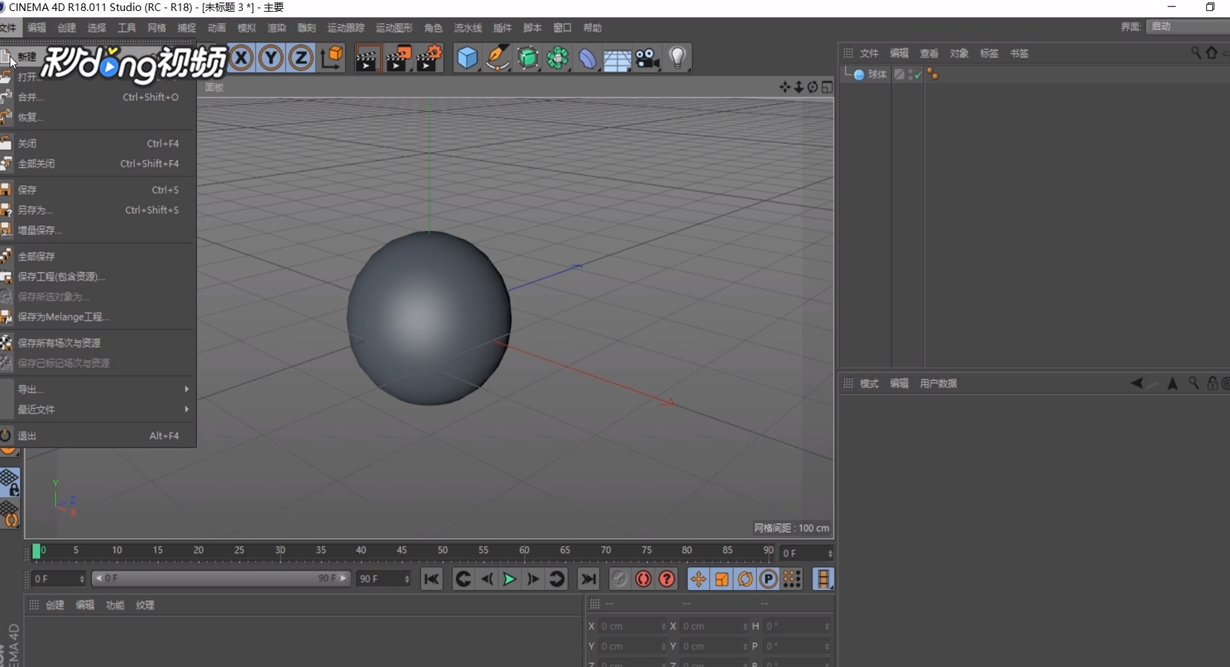Toggle 球体 green enable checkmark
Screen dimensions: 1230x667
point(917,74)
